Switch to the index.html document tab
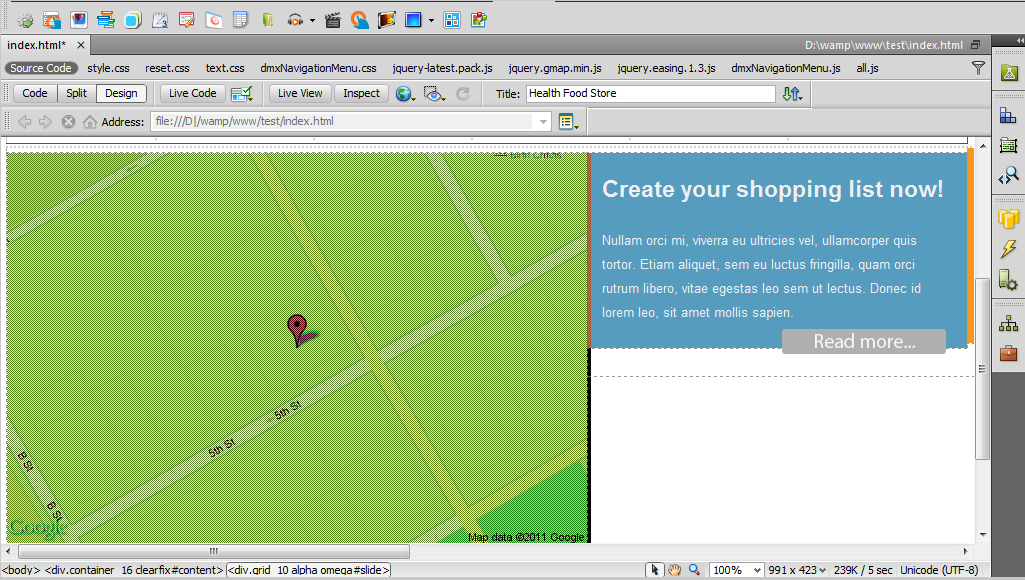The width and height of the screenshot is (1025, 580). click(x=37, y=45)
